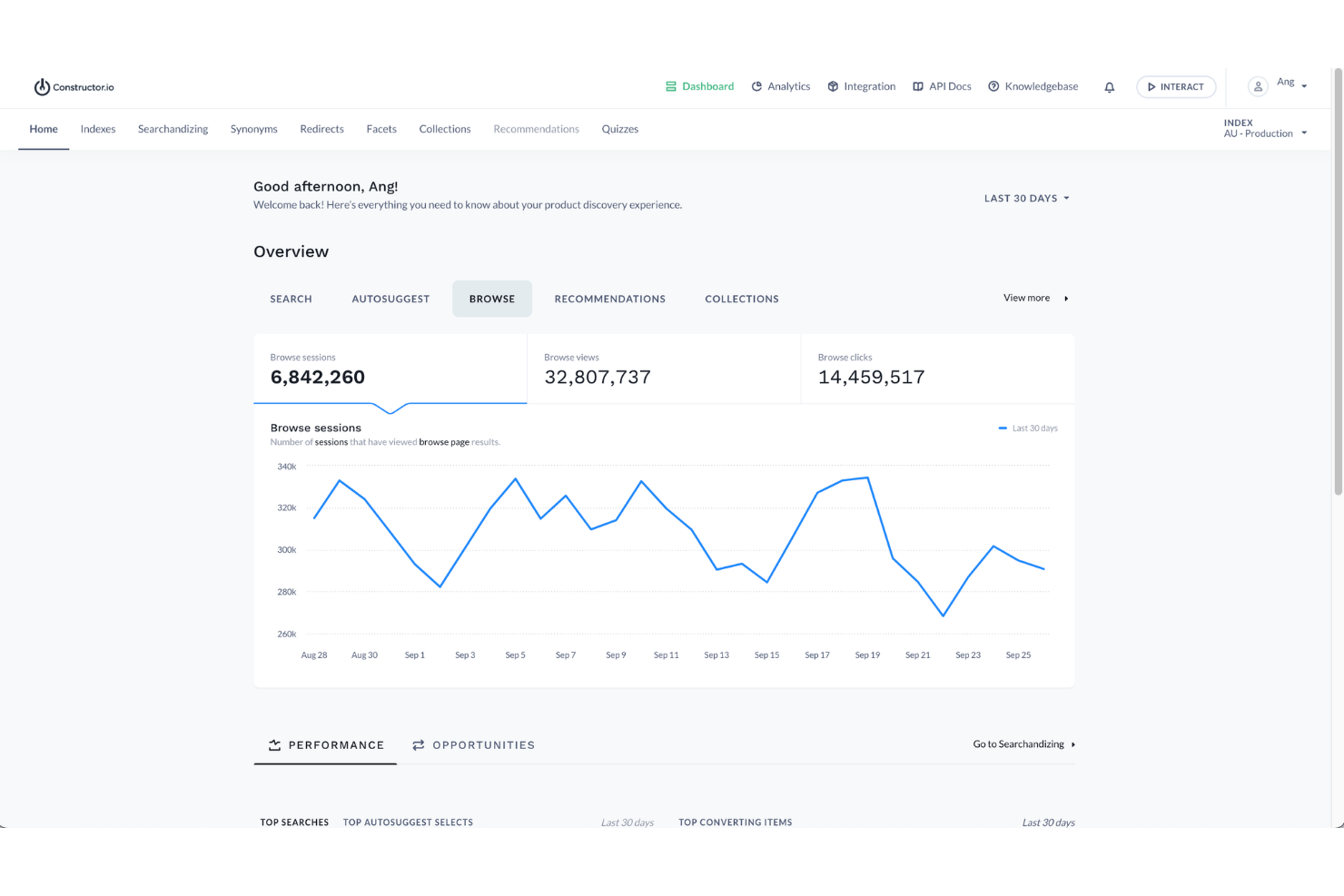
Task: Select the COLLECTIONS overview tab
Action: 742,299
